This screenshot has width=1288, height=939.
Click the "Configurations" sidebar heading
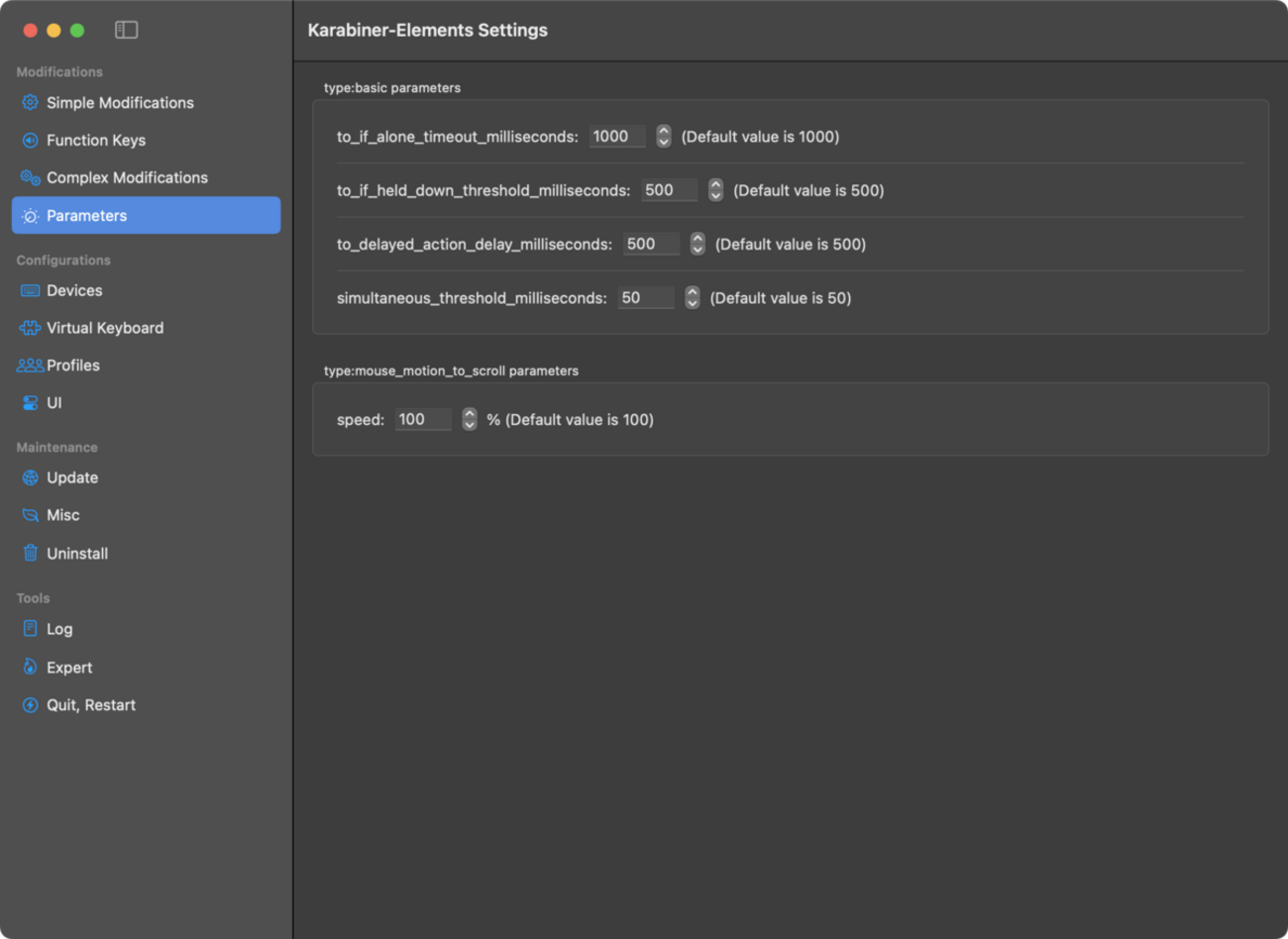[63, 260]
